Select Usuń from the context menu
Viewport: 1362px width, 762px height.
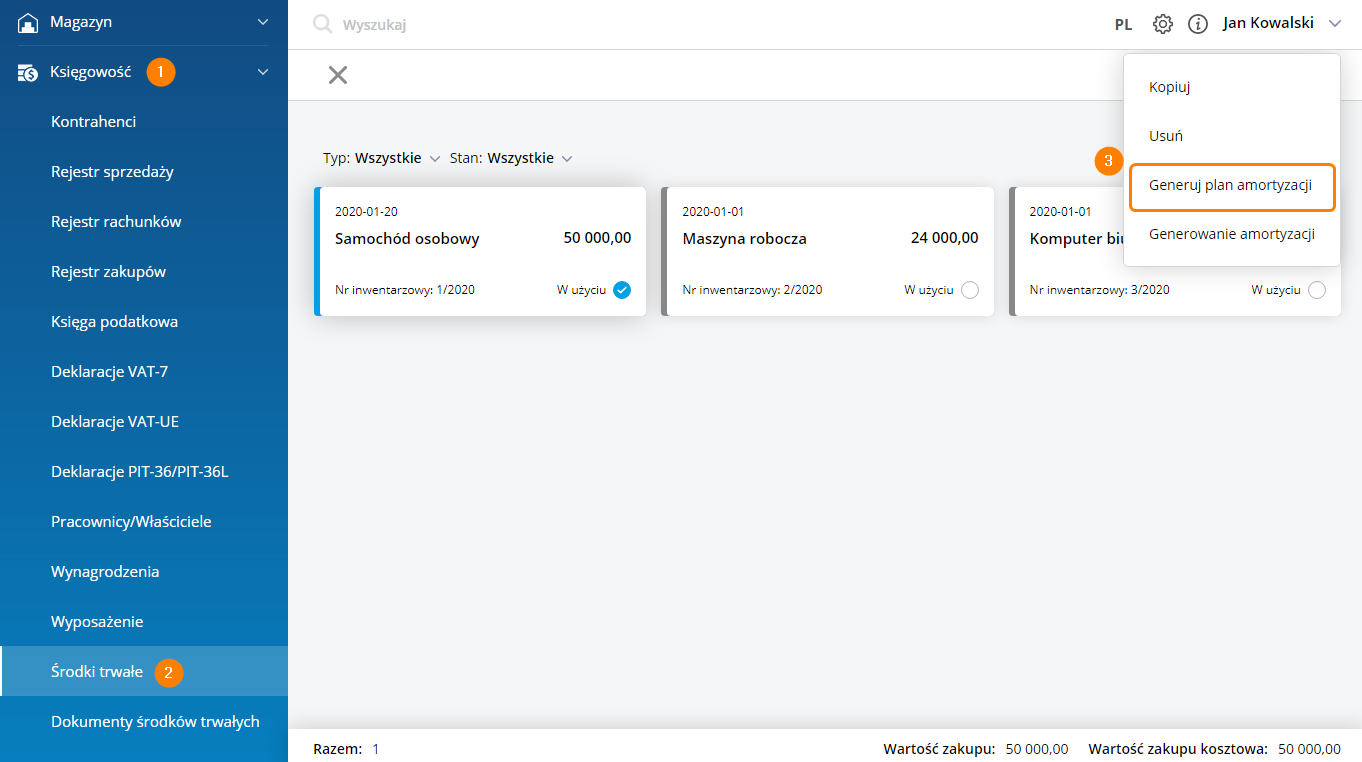click(1166, 136)
